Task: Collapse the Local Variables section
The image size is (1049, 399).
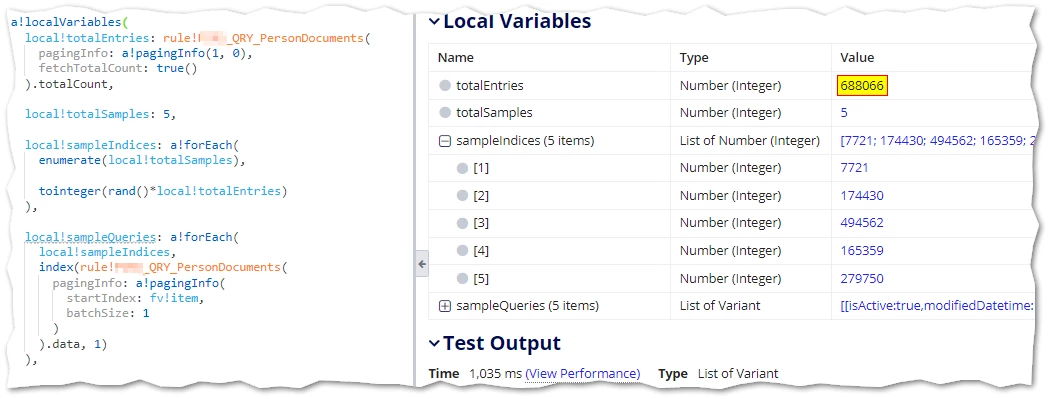Action: point(435,21)
